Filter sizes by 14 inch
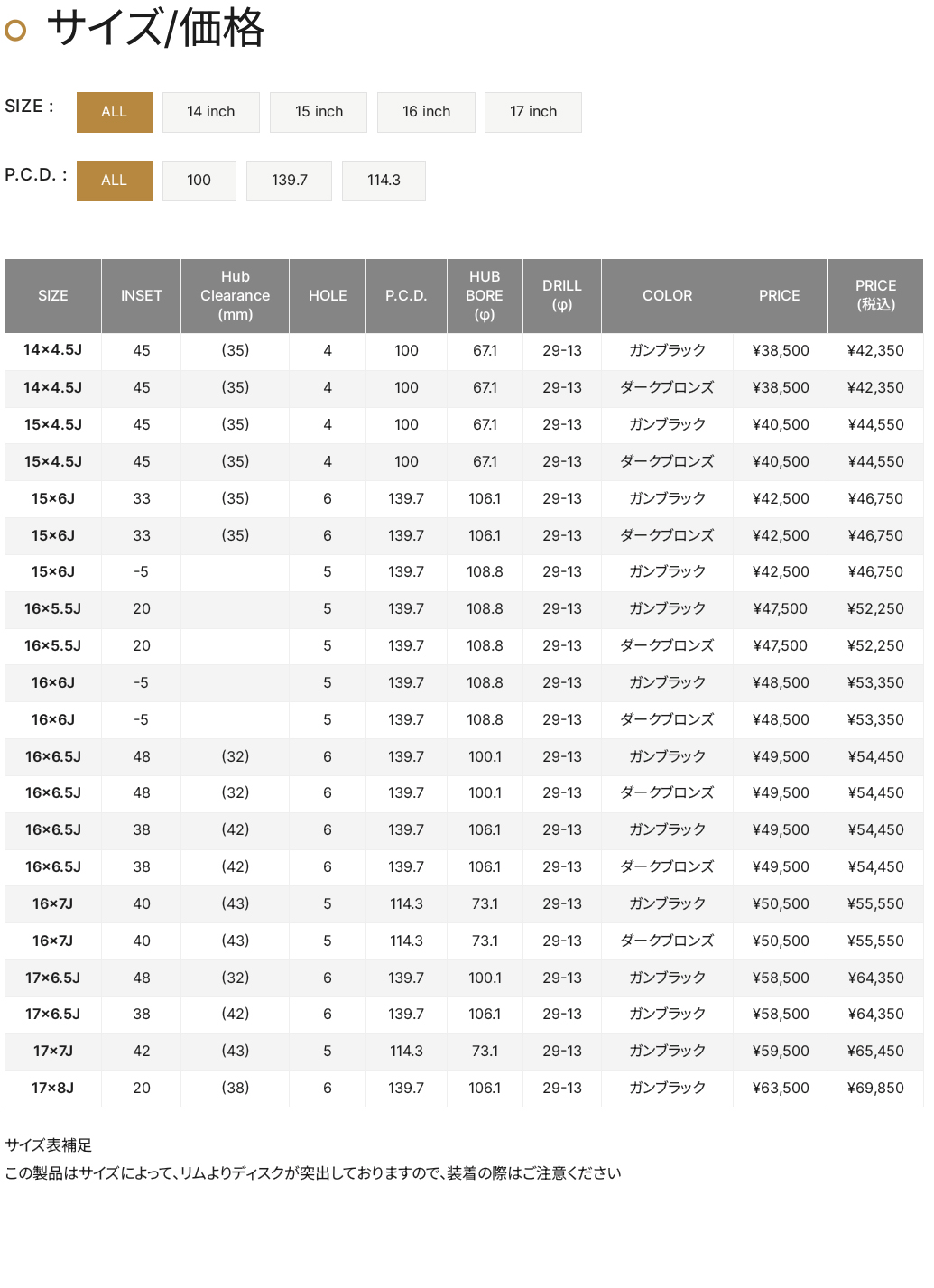Image resolution: width=934 pixels, height=1288 pixels. (x=210, y=112)
